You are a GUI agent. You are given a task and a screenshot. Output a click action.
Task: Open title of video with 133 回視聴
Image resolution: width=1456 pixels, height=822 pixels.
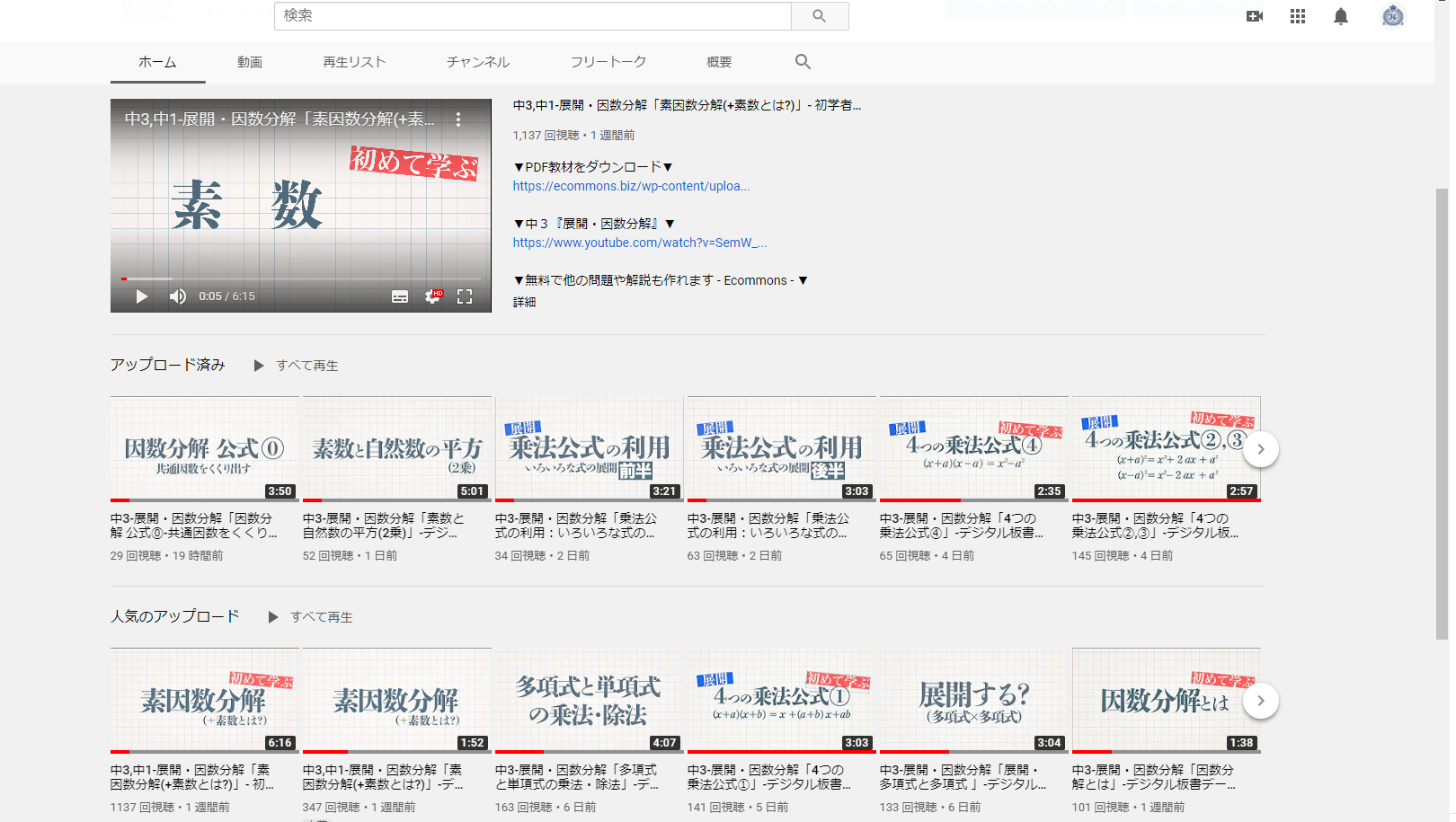tap(963, 777)
